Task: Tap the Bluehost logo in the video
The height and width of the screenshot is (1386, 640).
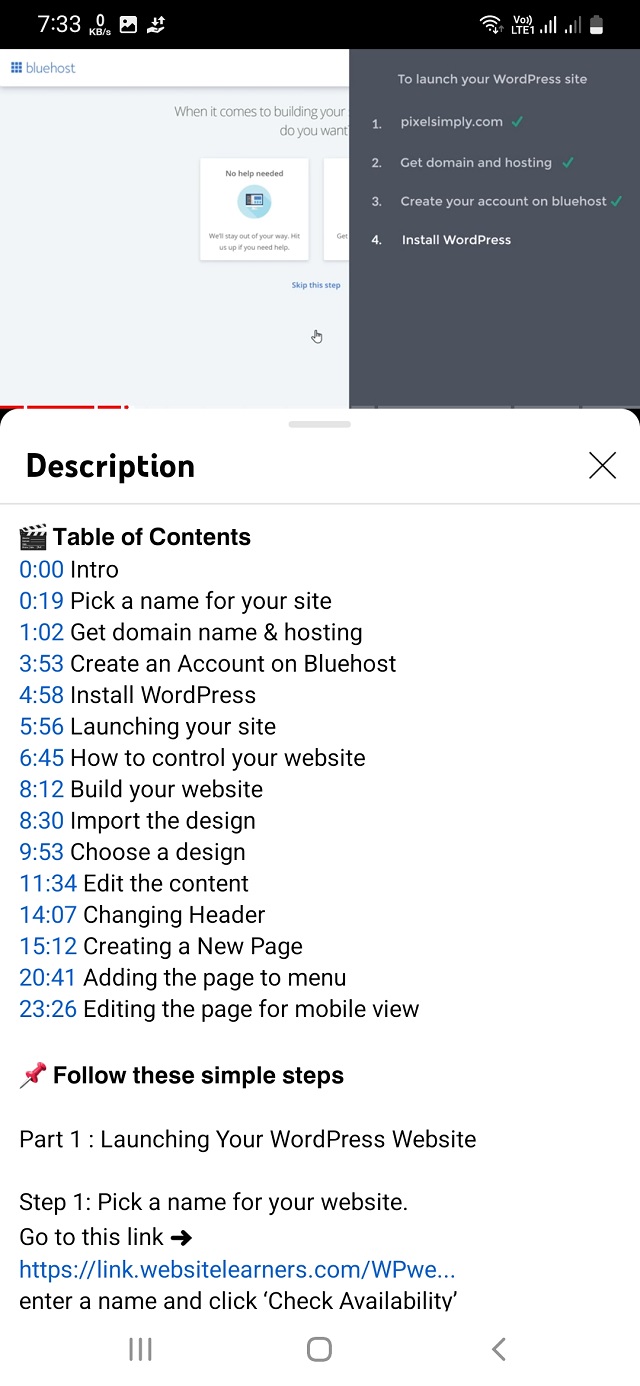Action: coord(43,68)
